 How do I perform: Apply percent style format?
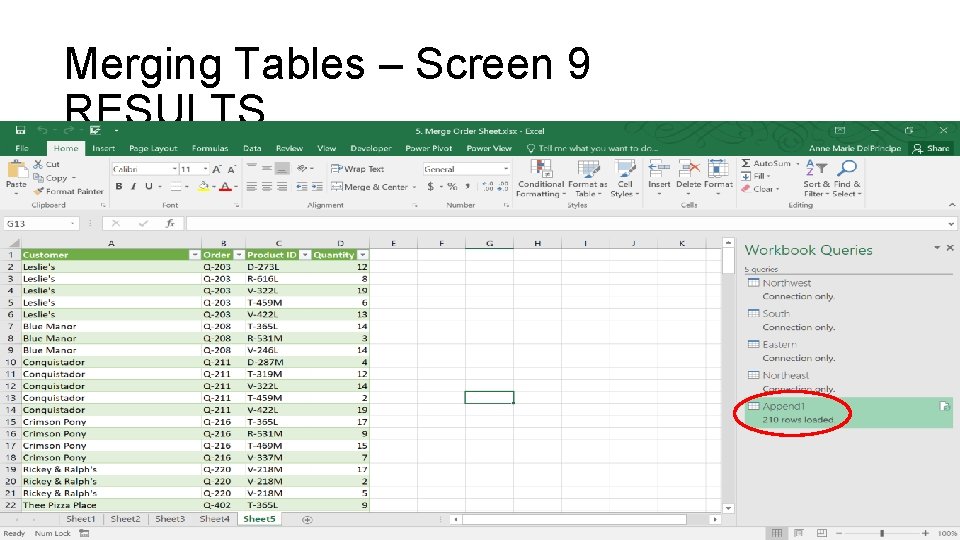pyautogui.click(x=452, y=187)
